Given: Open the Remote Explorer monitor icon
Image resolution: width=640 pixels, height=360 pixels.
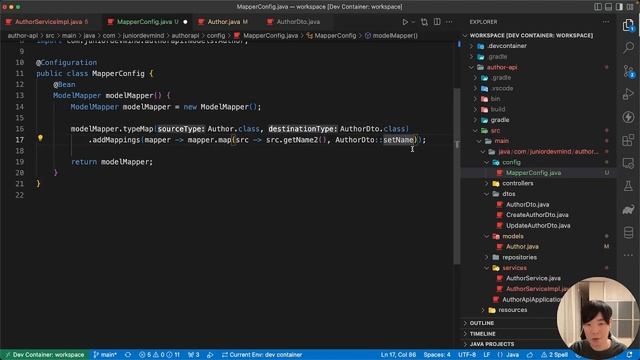Looking at the screenshot, I should coord(628,163).
